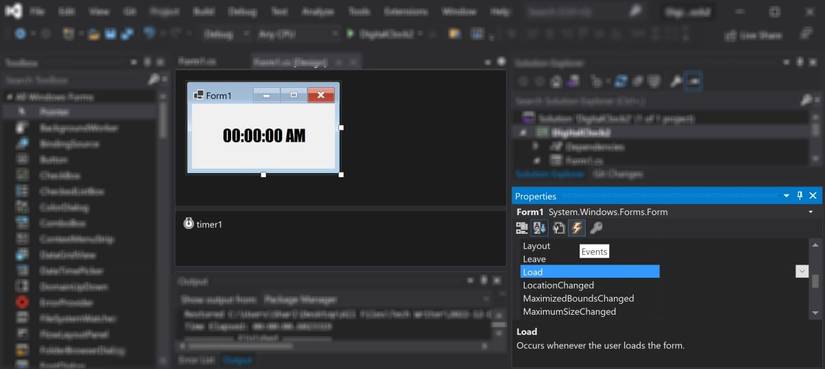Open the Any CPU platform dropdown
Image resolution: width=825 pixels, height=369 pixels.
[x=298, y=34]
